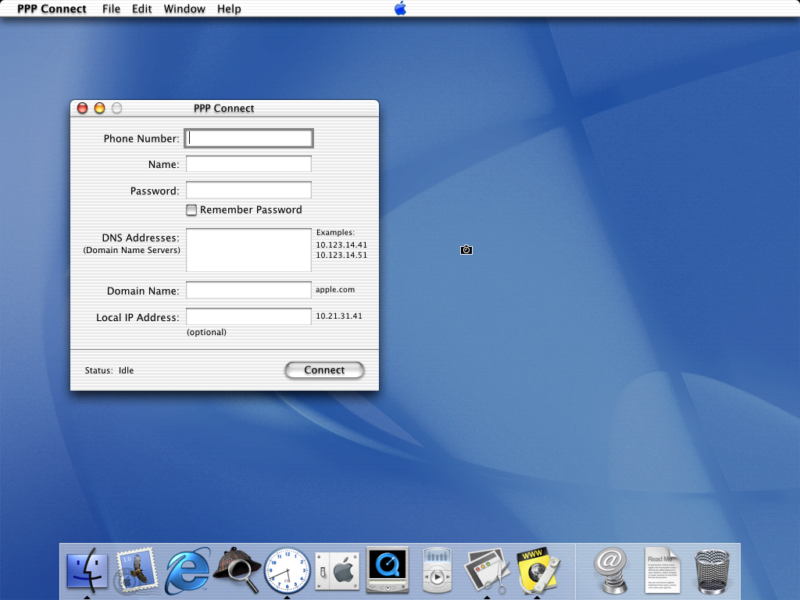The width and height of the screenshot is (800, 600).
Task: Click the DNS Addresses text area
Action: tap(248, 248)
